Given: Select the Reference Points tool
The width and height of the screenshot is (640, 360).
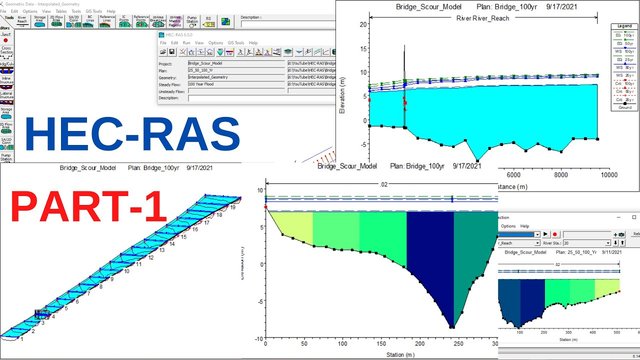Looking at the screenshot, I should [x=142, y=21].
